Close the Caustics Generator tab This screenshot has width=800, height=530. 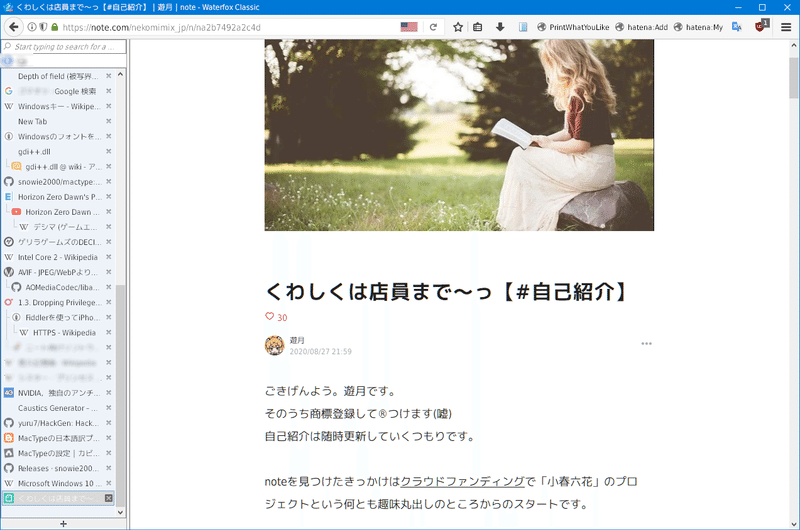tap(109, 408)
